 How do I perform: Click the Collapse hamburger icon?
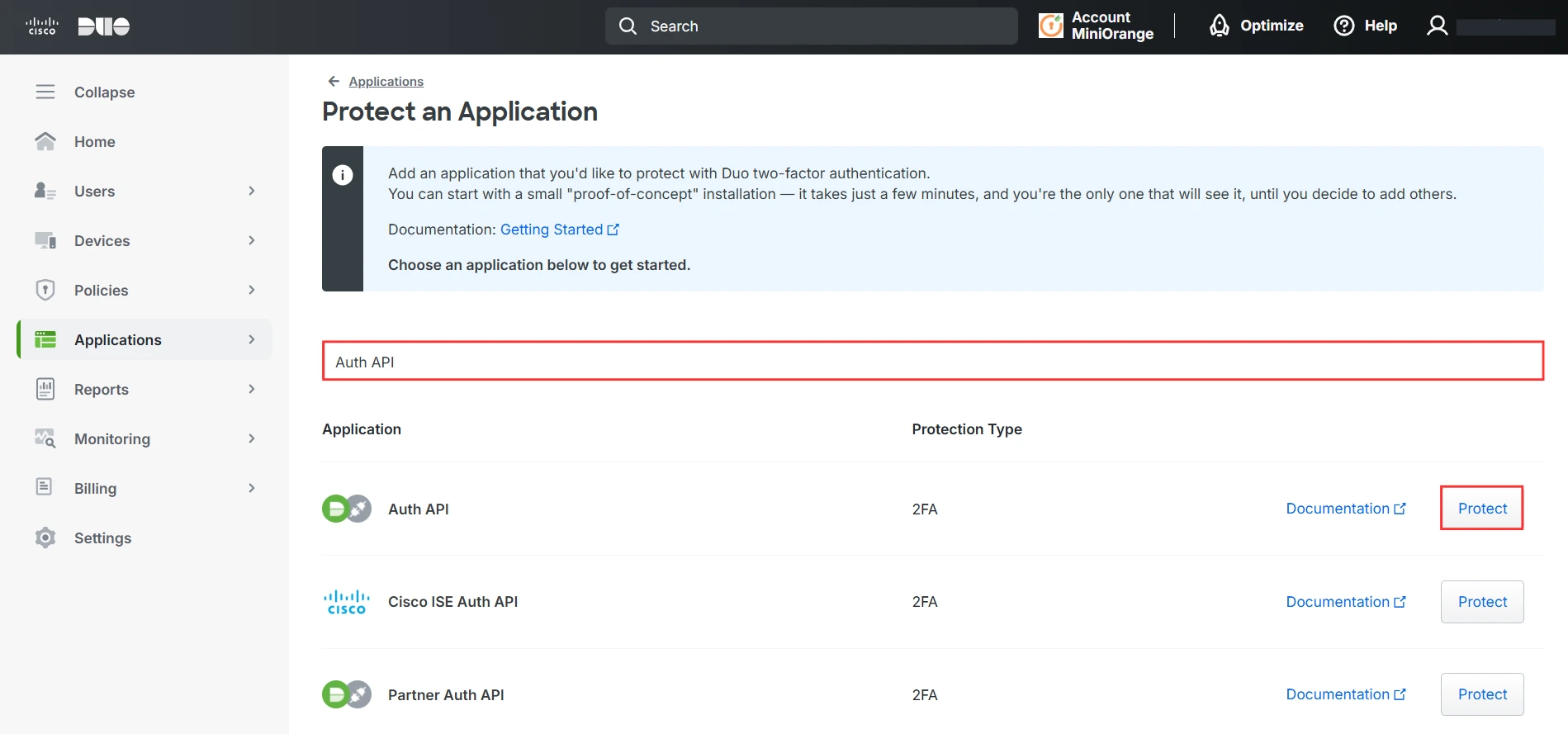click(45, 92)
